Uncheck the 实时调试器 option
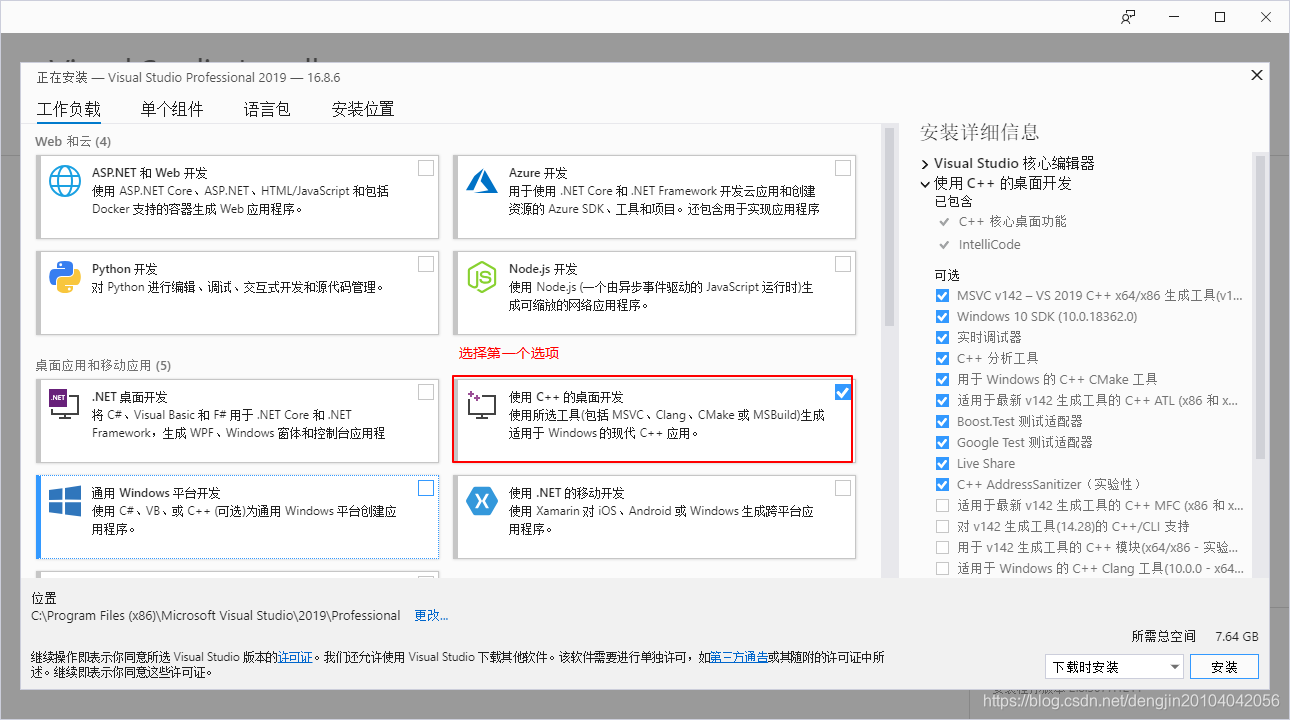Viewport: 1290px width, 720px height. point(942,337)
